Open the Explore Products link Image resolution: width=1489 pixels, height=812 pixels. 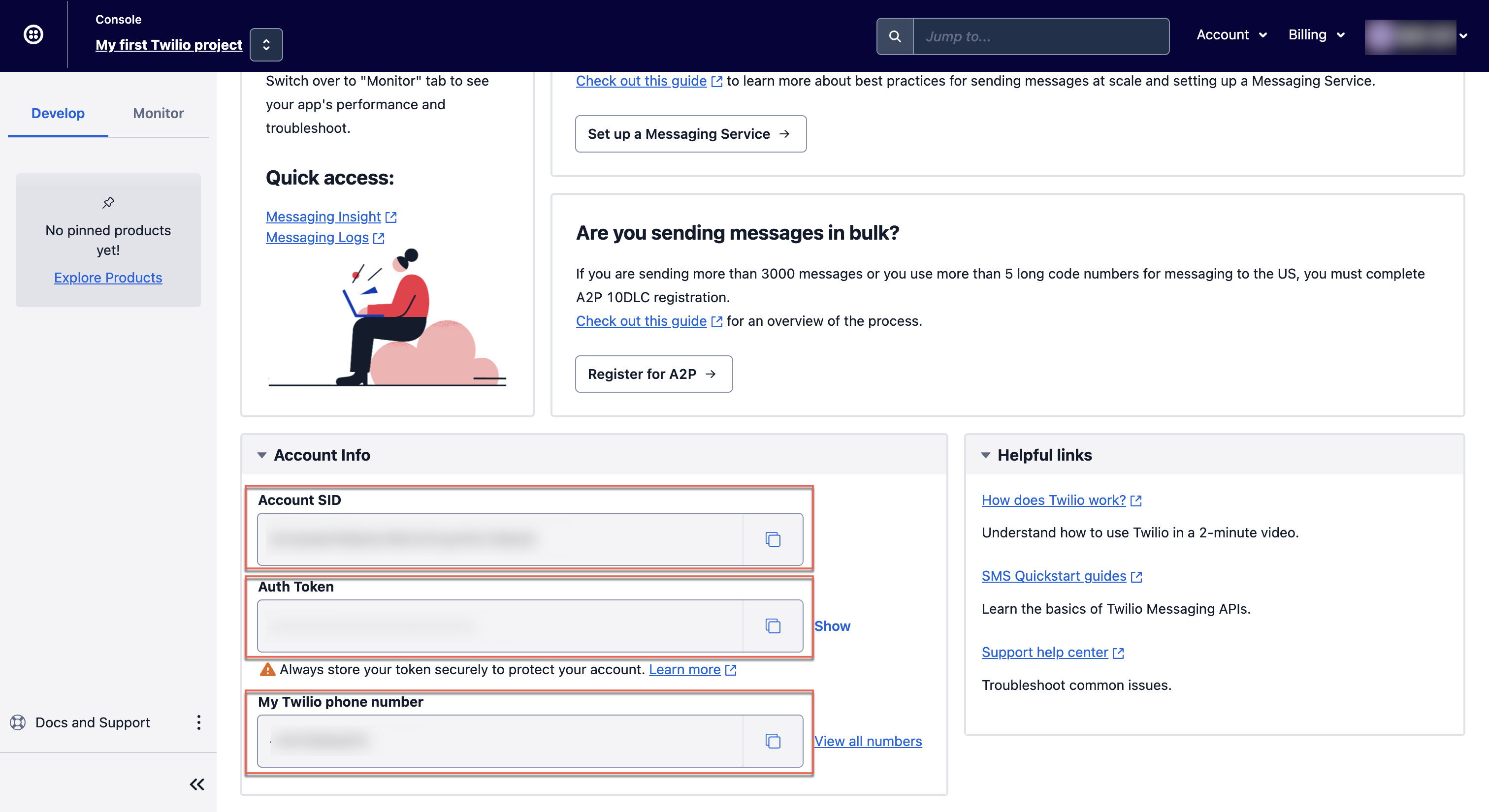(x=108, y=278)
